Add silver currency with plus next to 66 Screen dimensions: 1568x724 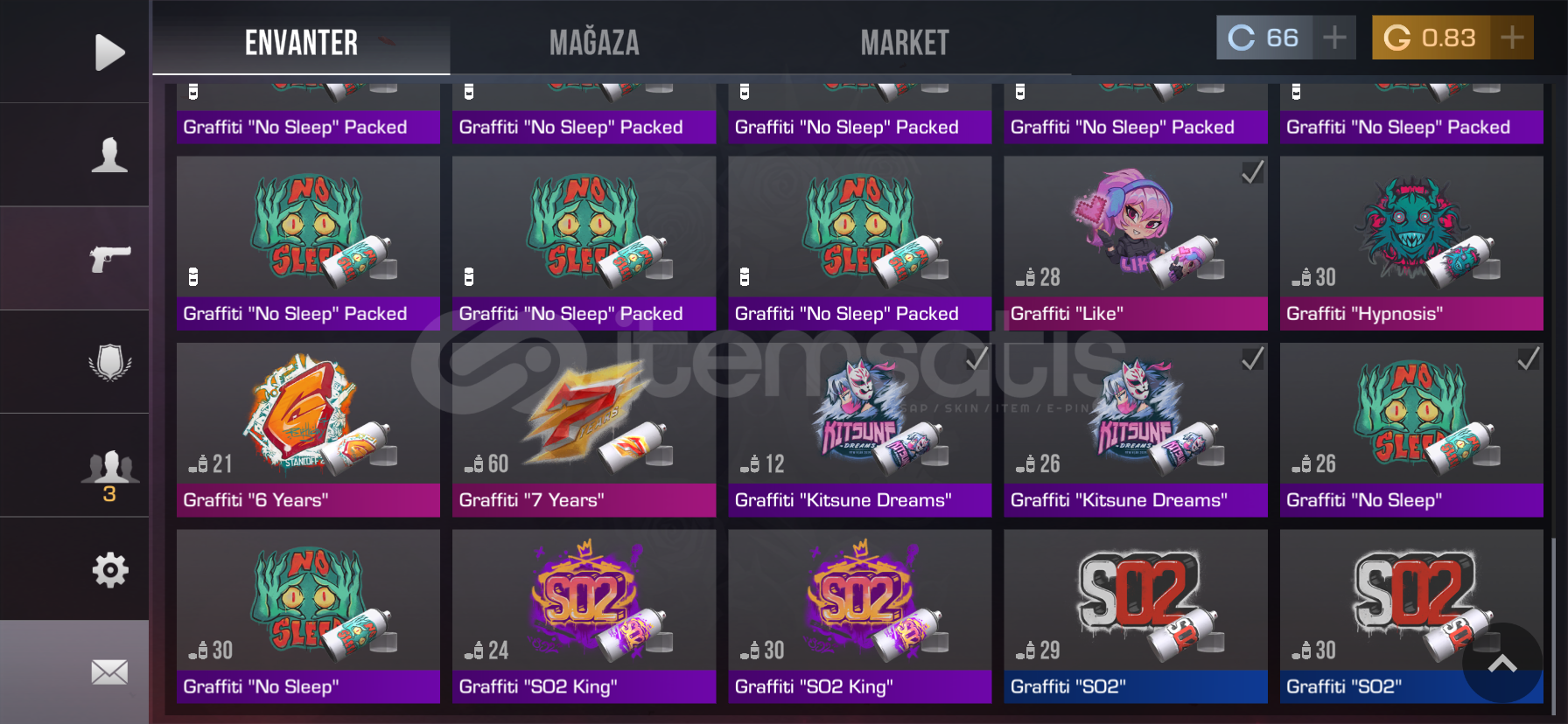[1334, 38]
